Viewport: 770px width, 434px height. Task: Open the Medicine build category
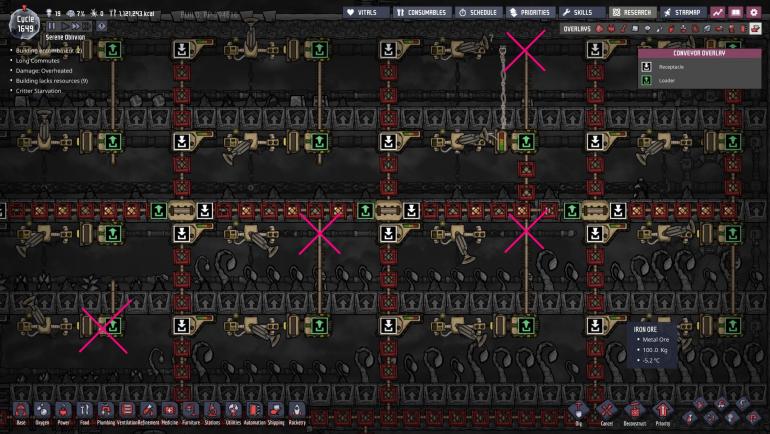(169, 412)
